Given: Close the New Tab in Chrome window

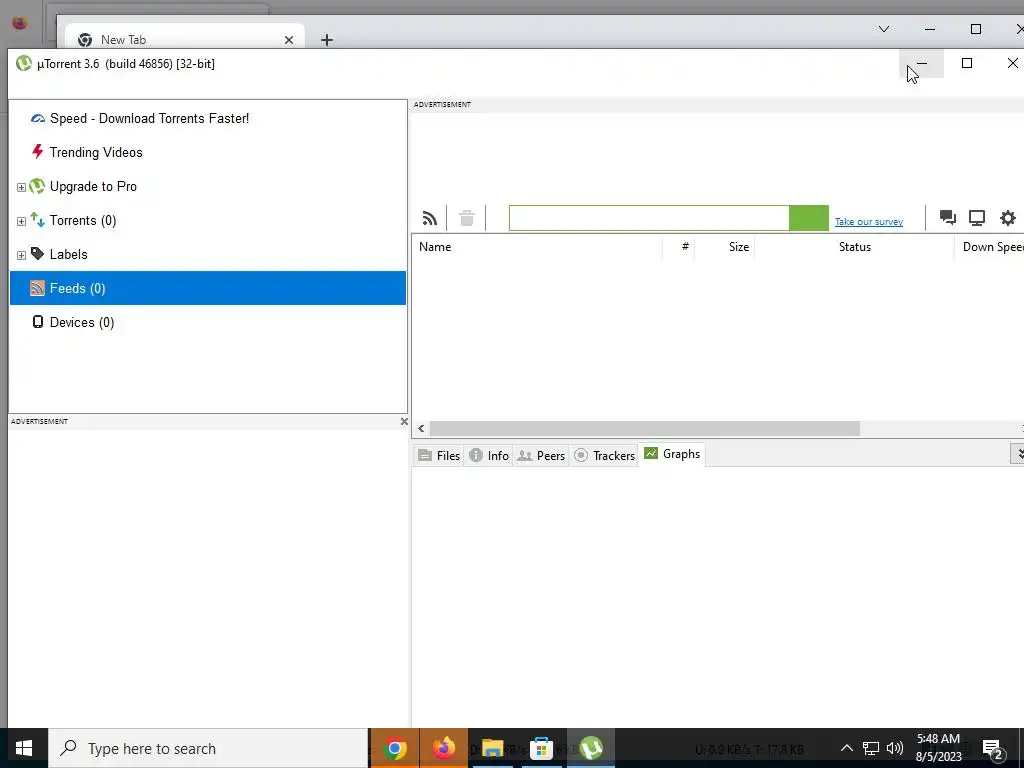Looking at the screenshot, I should [289, 40].
